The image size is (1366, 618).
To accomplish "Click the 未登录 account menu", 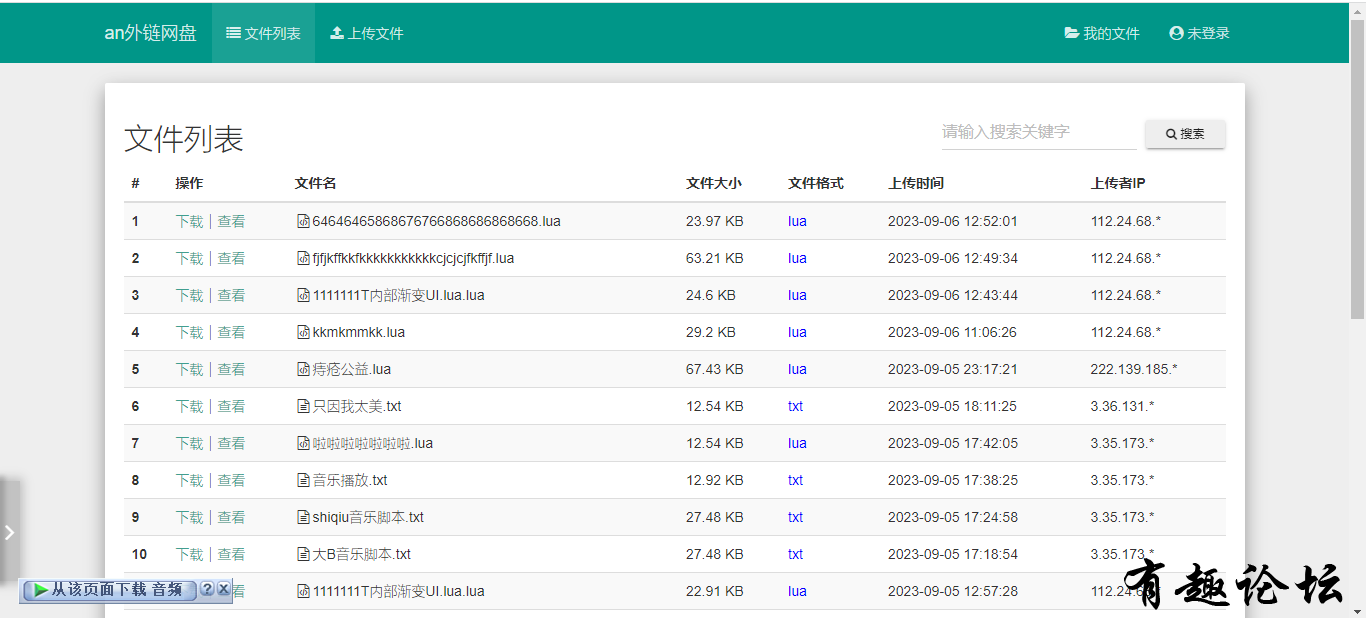I will pos(1199,33).
